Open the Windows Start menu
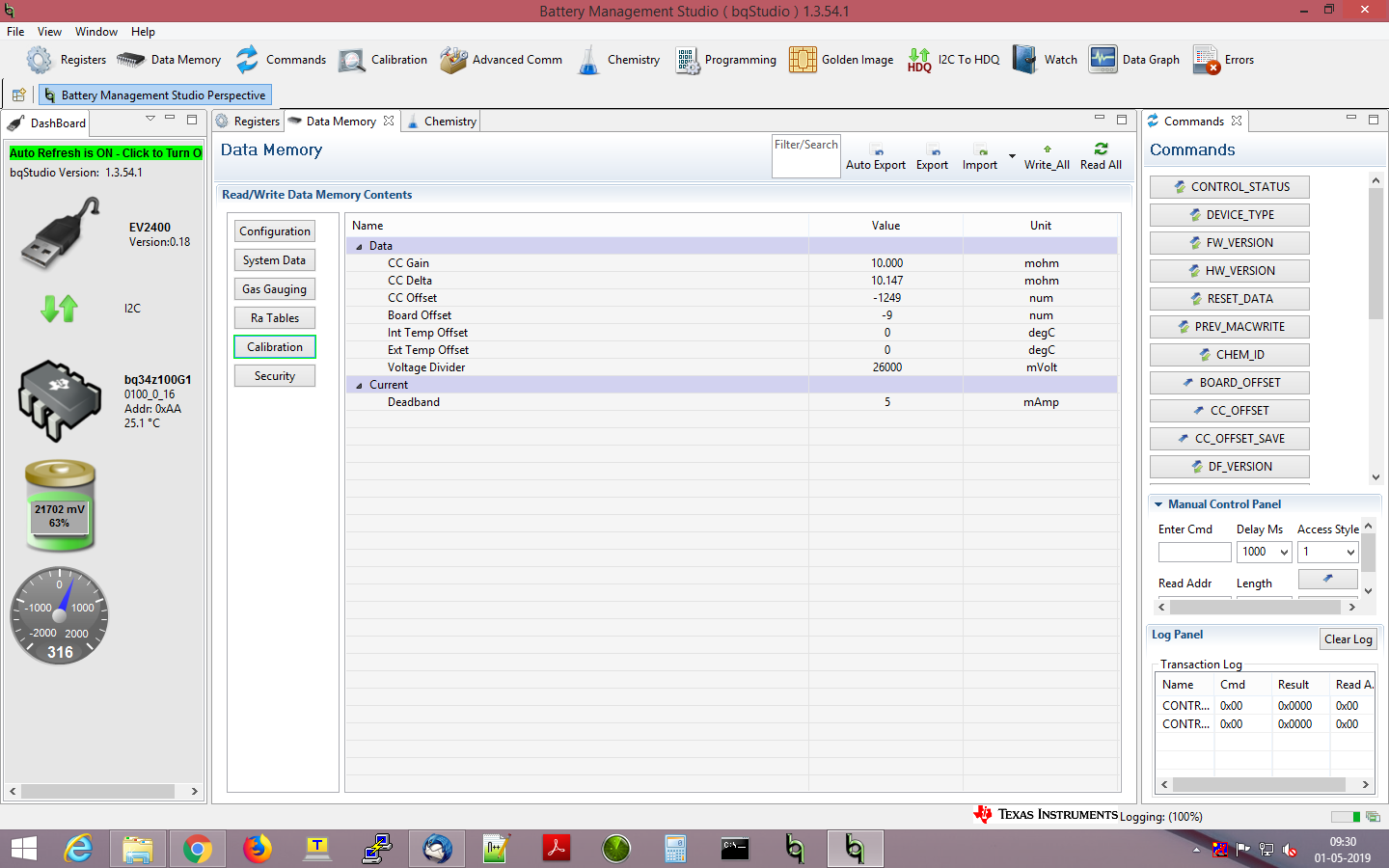The height and width of the screenshot is (868, 1389). click(23, 849)
